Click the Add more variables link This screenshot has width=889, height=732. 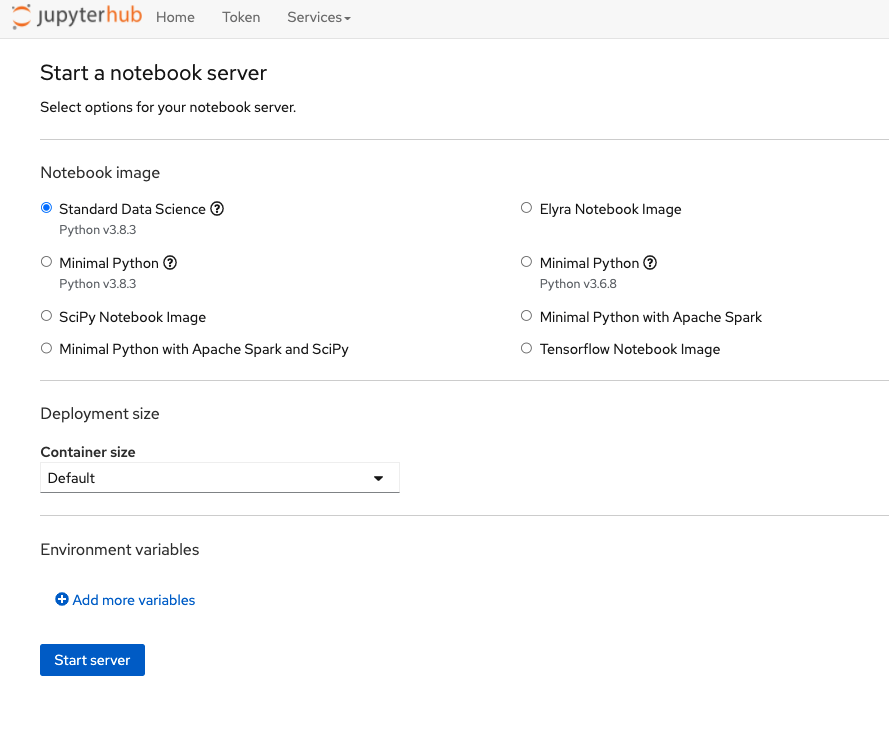[134, 600]
